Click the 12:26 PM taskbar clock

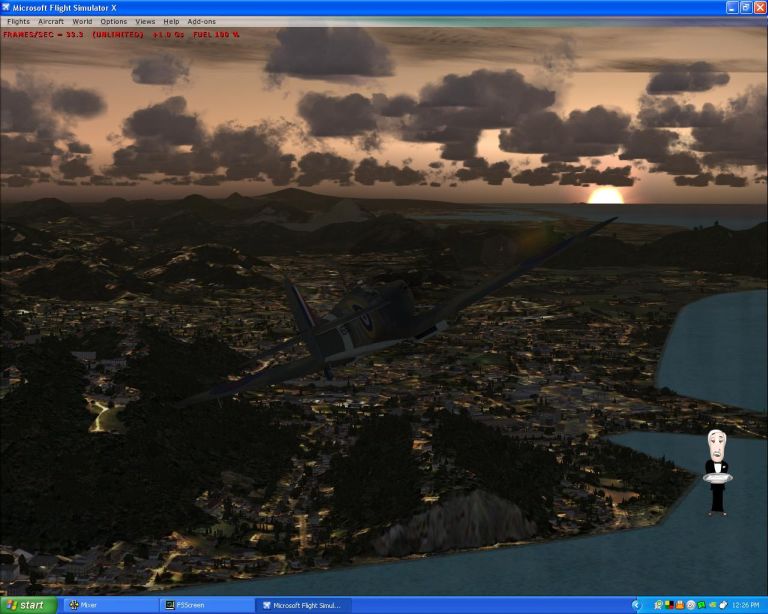(x=745, y=605)
